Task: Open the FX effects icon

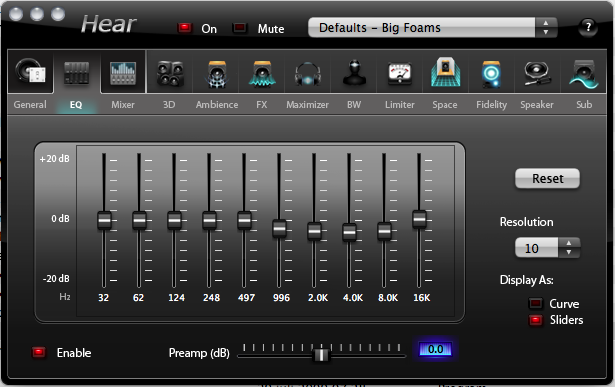Action: coord(262,74)
